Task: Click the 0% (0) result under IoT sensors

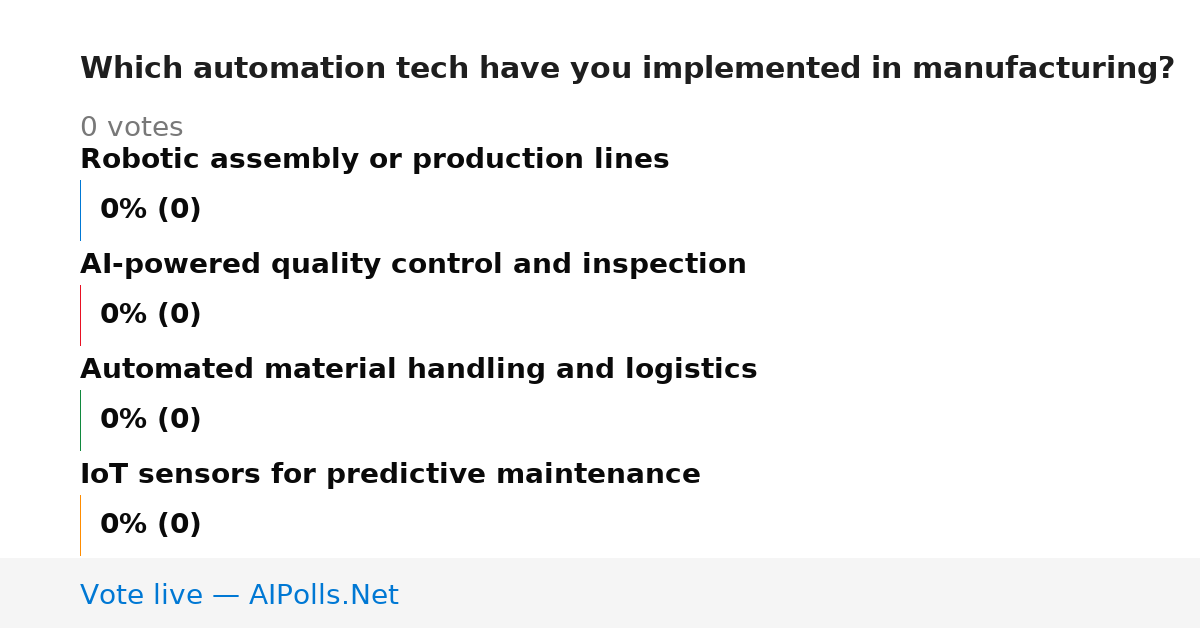Action: coord(151,525)
